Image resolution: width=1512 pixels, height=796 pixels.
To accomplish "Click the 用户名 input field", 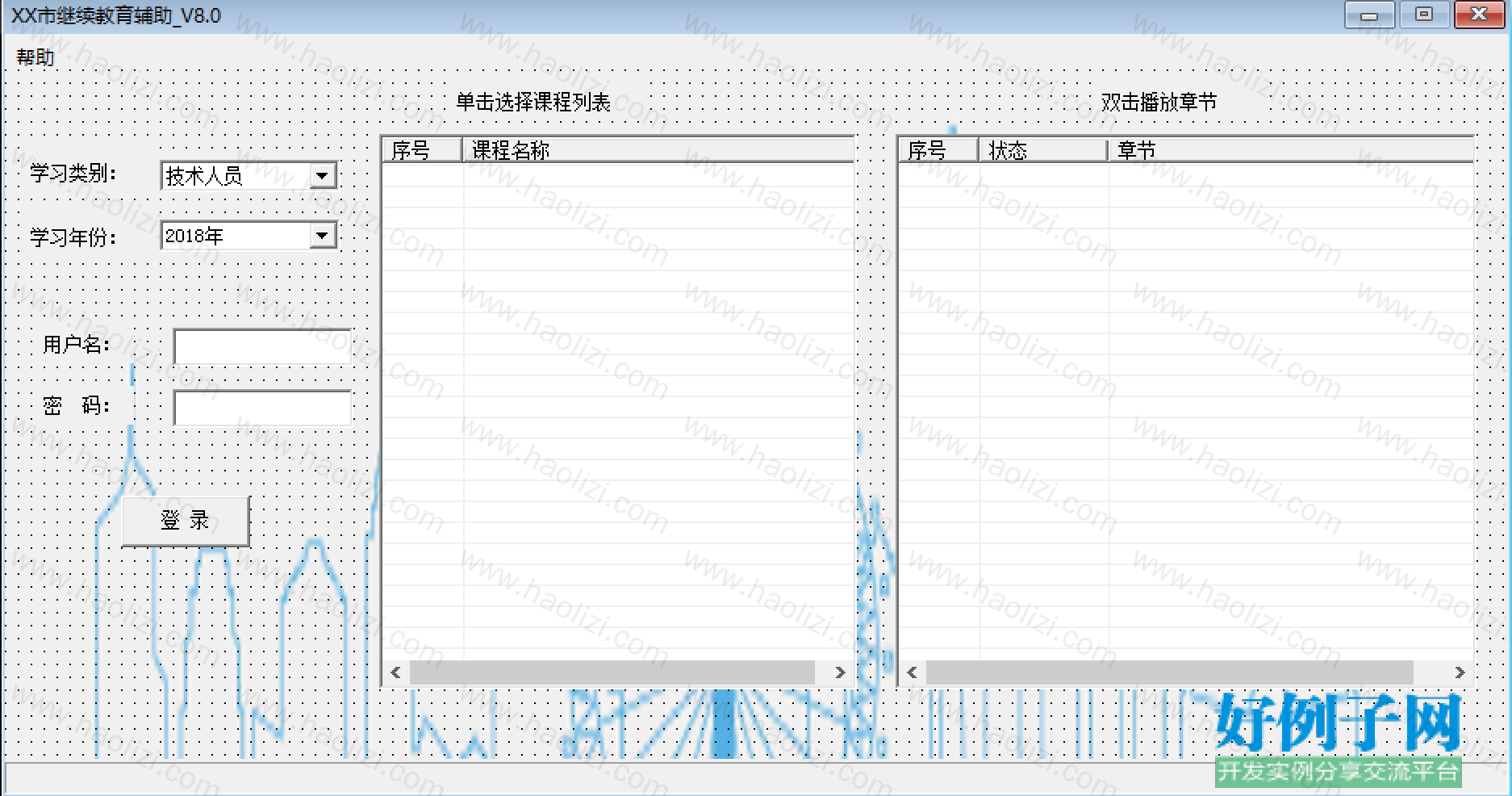I will pos(263,346).
